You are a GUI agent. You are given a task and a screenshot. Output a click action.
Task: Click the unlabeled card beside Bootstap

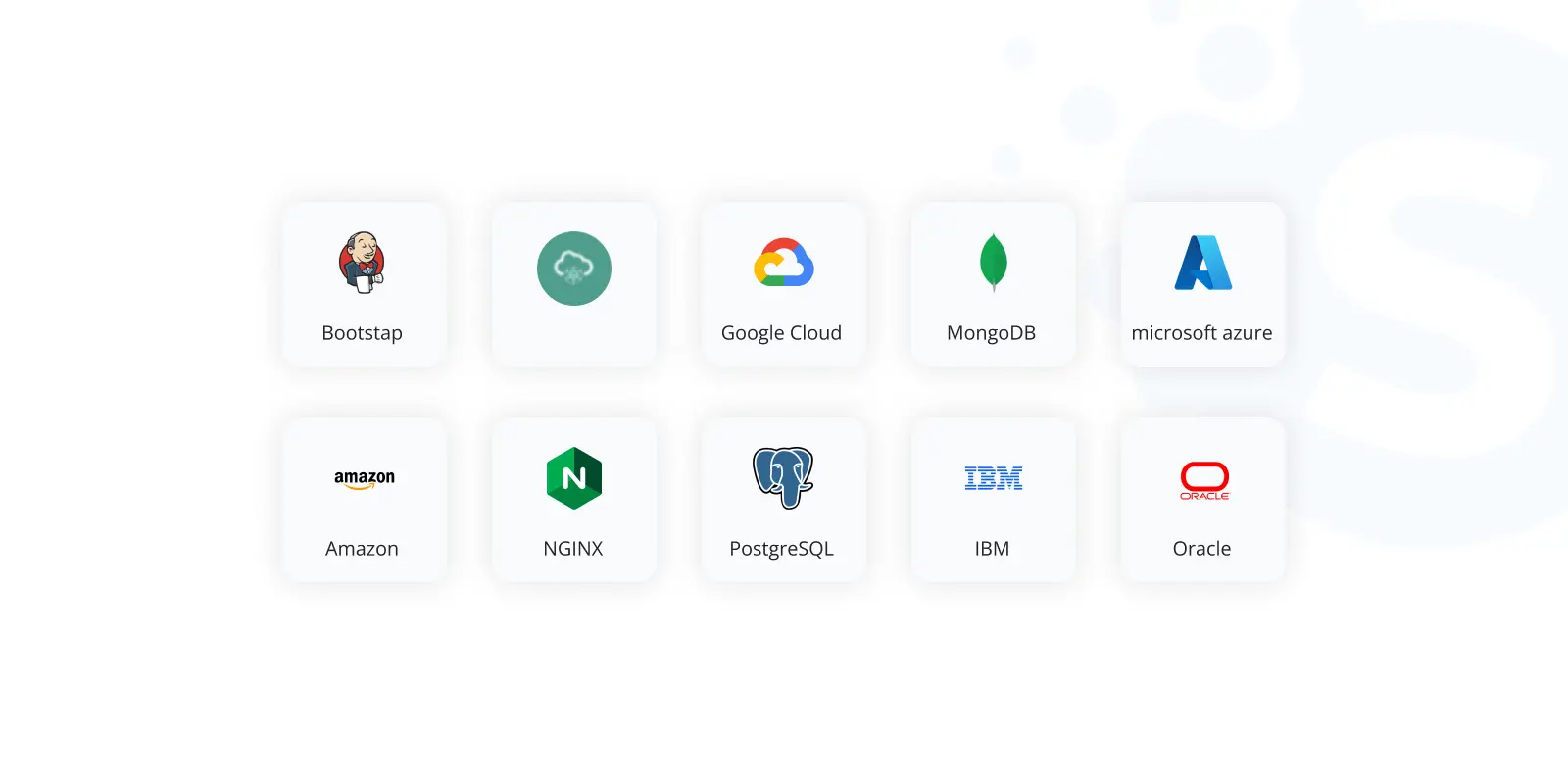(574, 284)
